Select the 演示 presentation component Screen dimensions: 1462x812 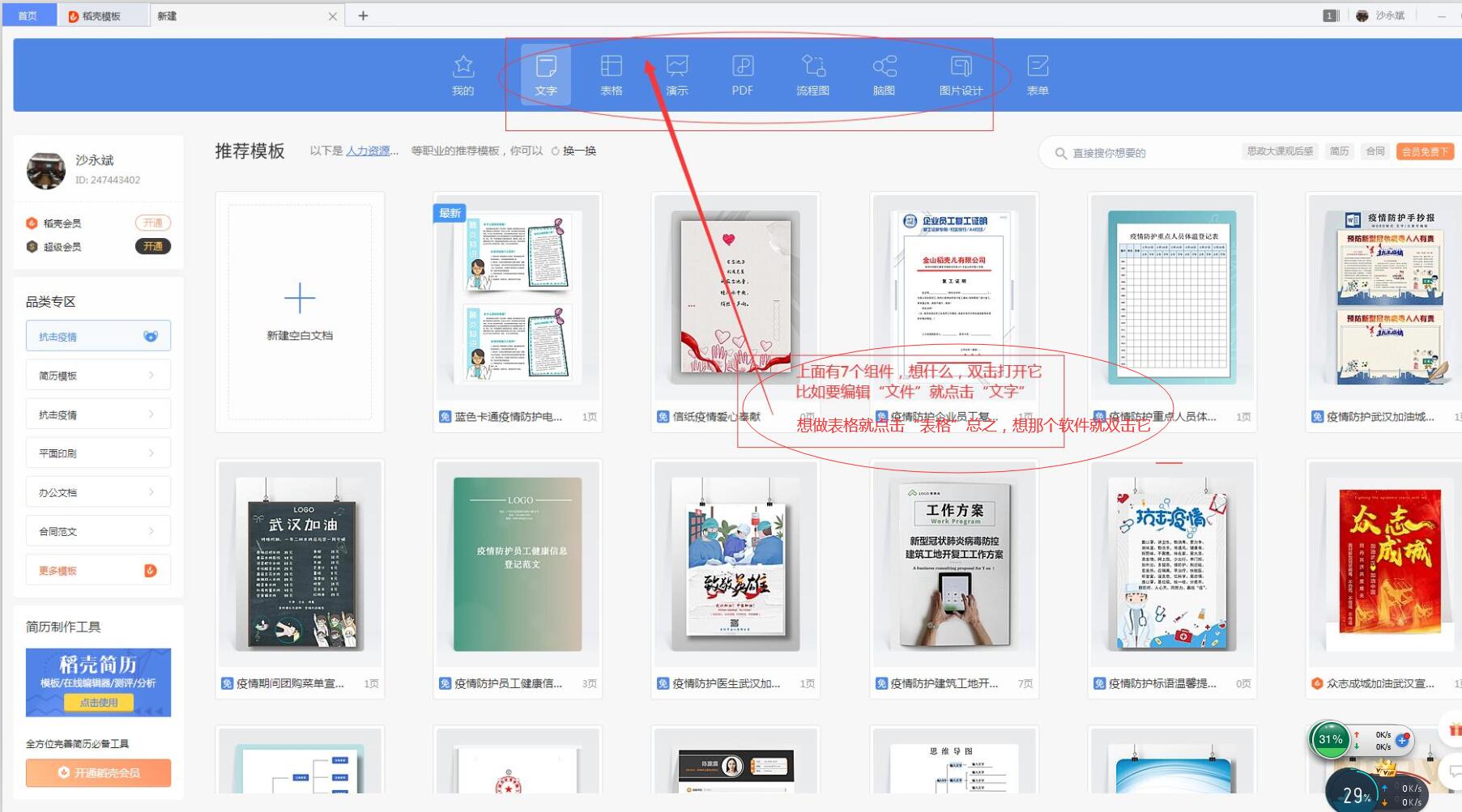tap(677, 74)
